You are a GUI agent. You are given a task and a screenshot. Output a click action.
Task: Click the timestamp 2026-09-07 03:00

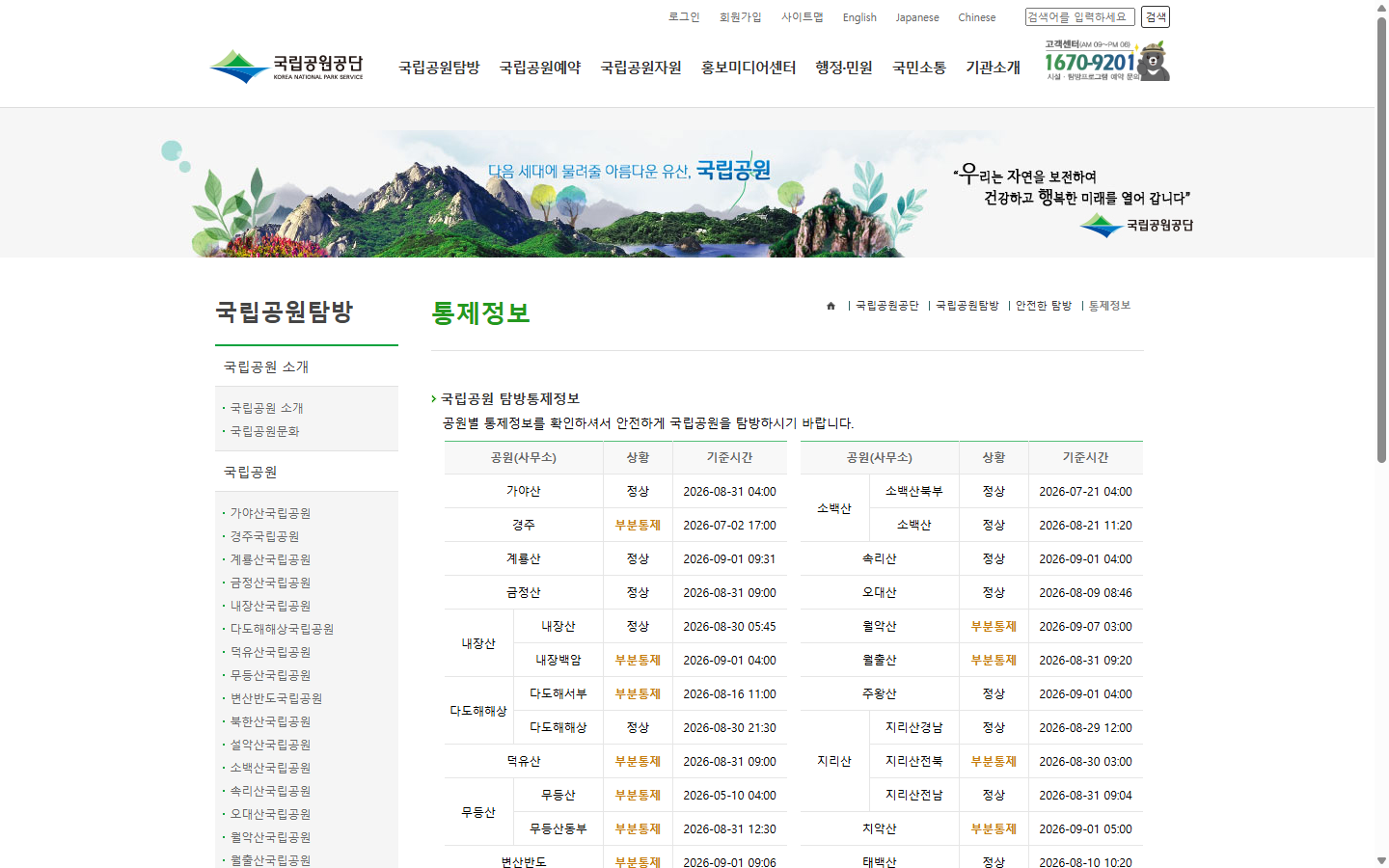1085,626
